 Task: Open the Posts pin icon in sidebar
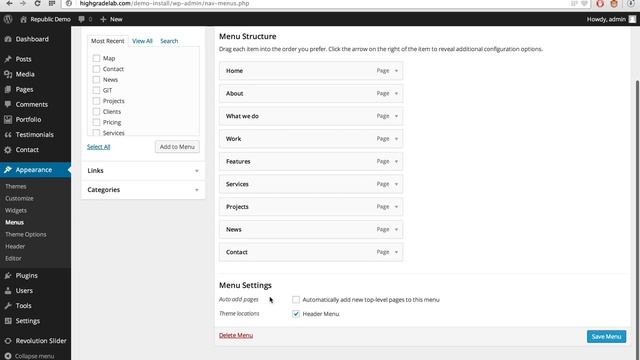point(8,59)
